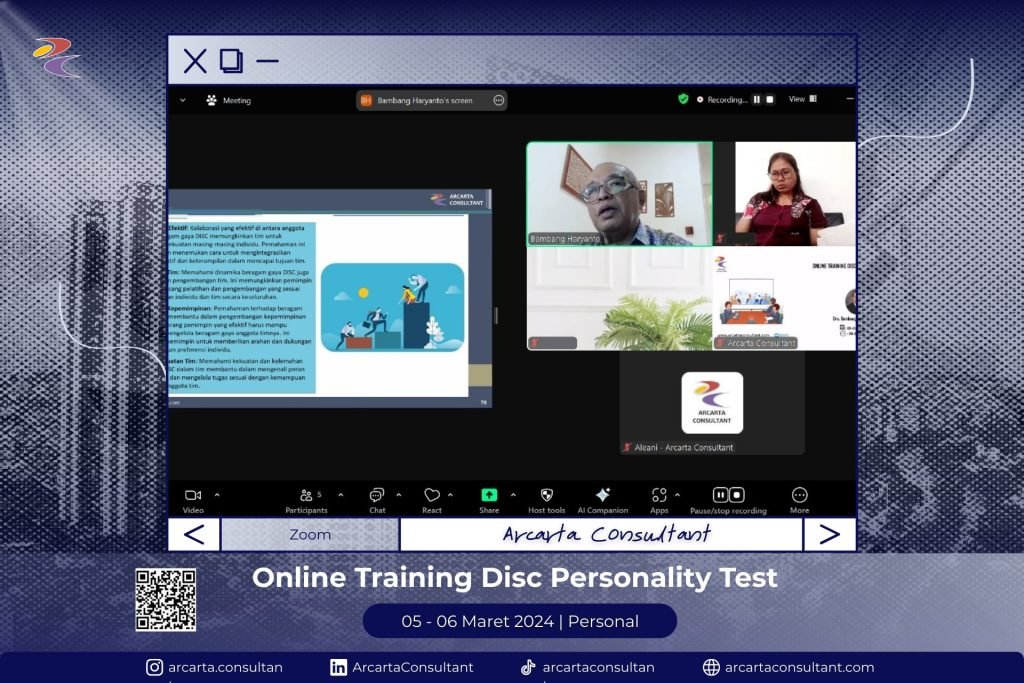This screenshot has height=683, width=1024.
Task: Expand share options arrow beside Share
Action: pyautogui.click(x=514, y=494)
